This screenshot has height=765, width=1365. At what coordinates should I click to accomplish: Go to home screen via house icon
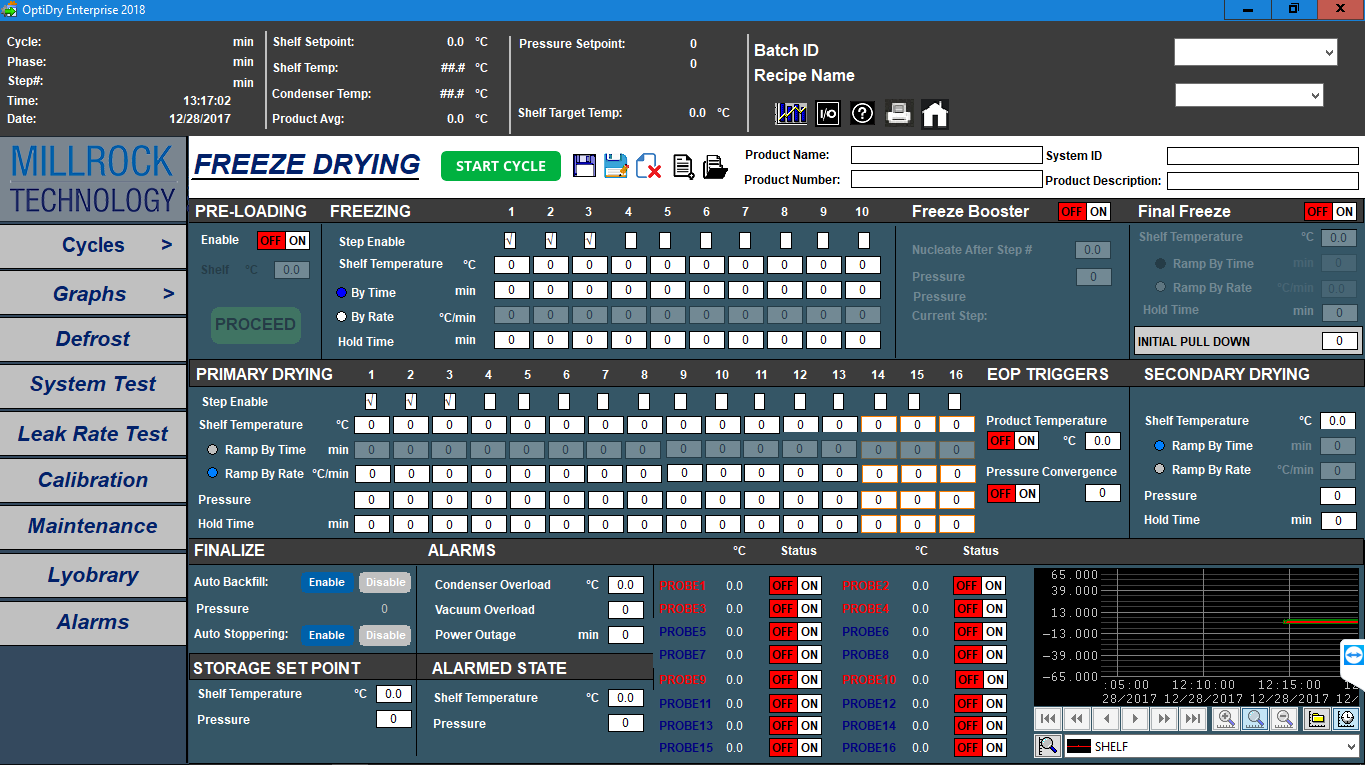click(x=935, y=113)
